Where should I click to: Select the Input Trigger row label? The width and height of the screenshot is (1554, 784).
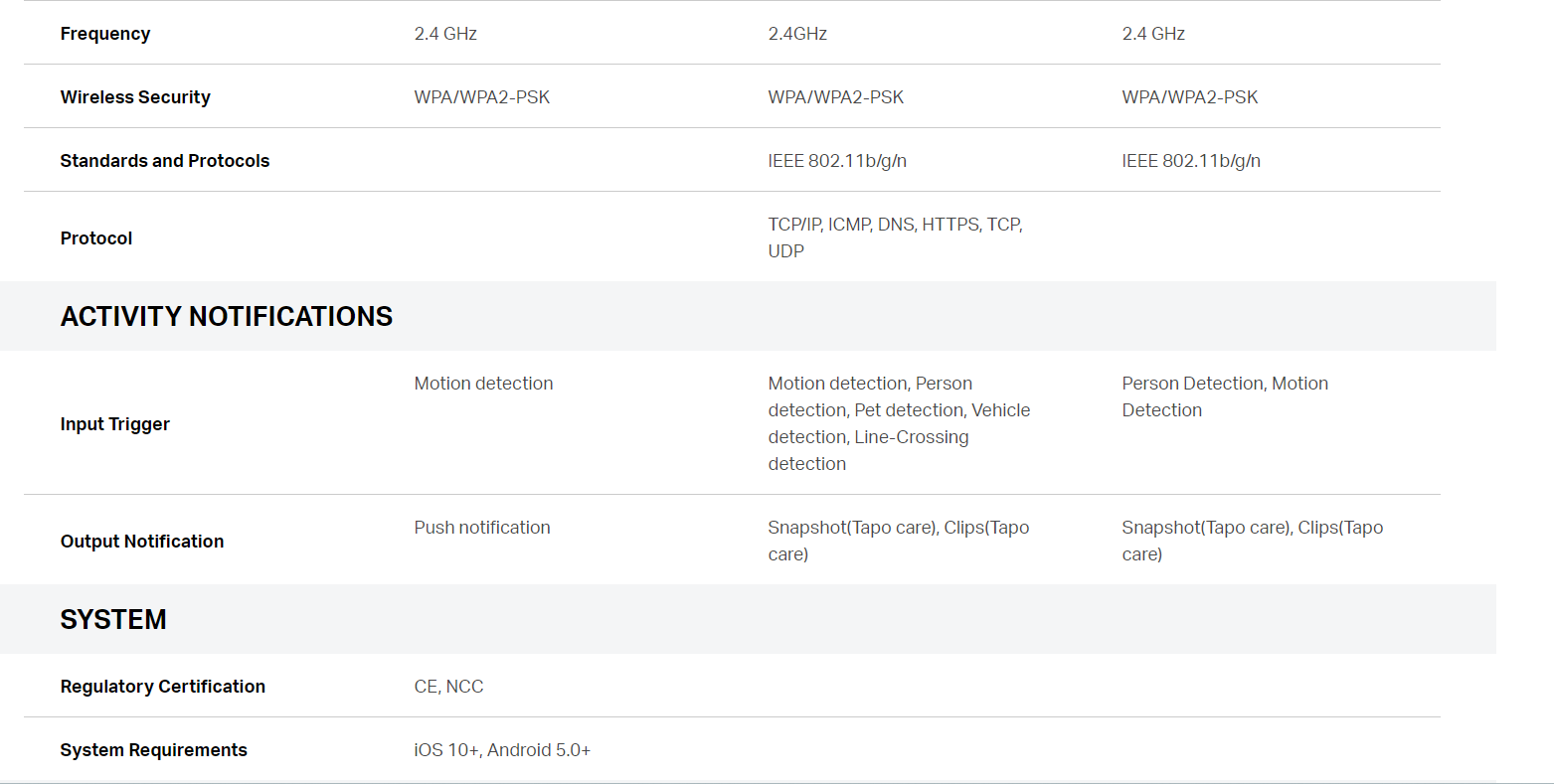click(115, 424)
